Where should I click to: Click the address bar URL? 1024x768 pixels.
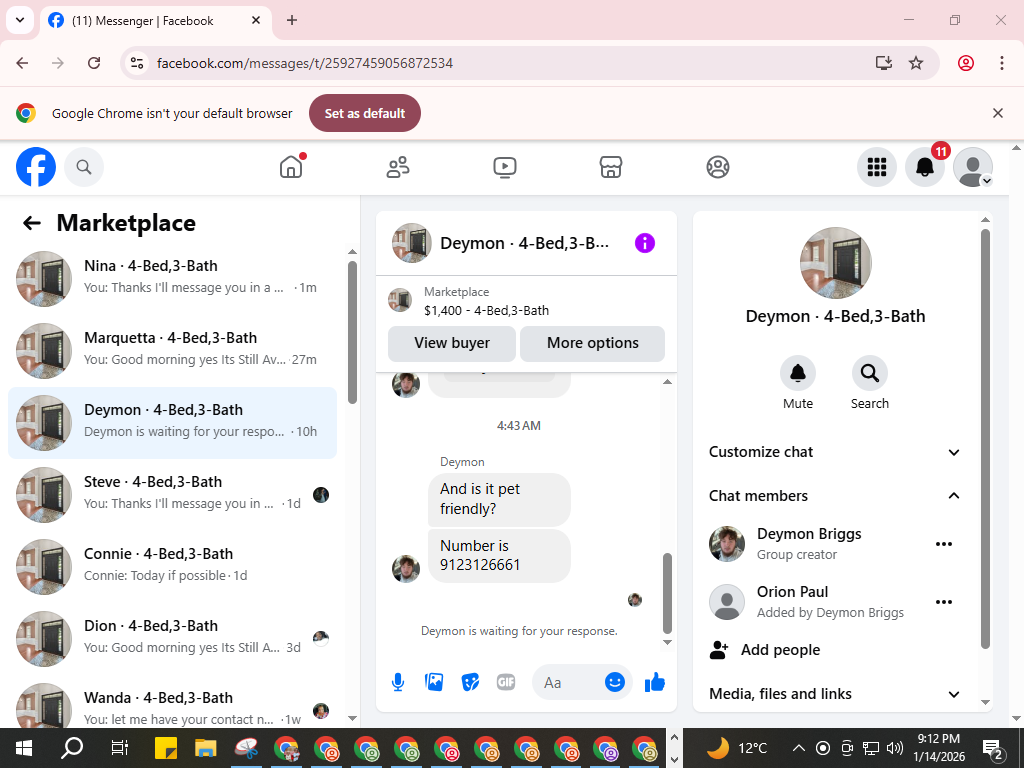[305, 63]
